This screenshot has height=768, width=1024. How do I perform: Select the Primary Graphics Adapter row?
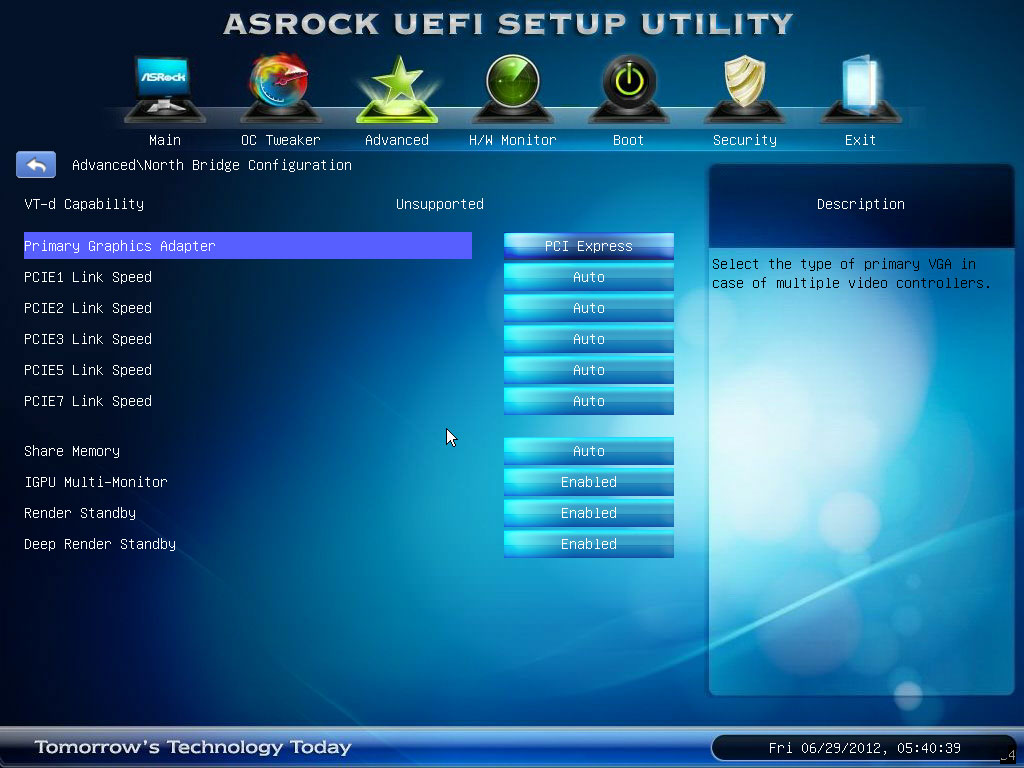coord(248,246)
